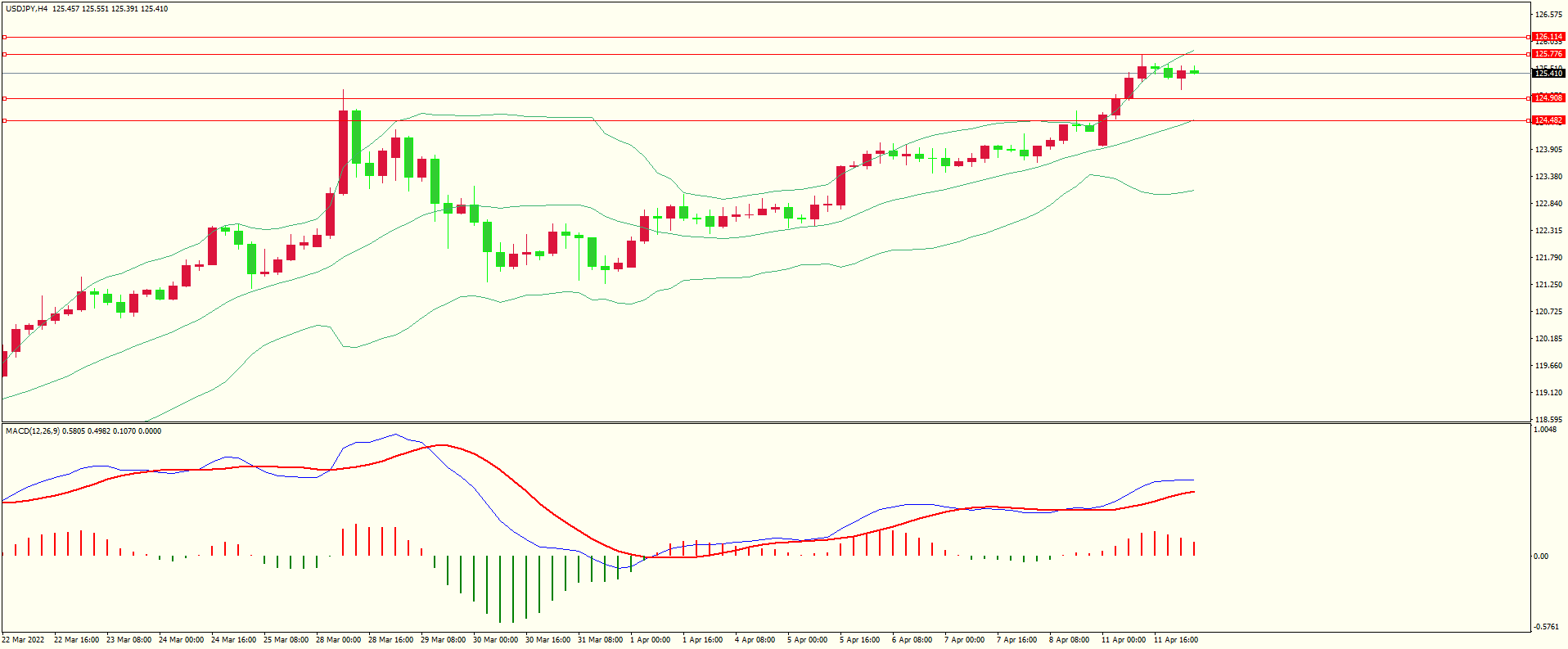Select the 1.0048 MACD scale value

1544,430
